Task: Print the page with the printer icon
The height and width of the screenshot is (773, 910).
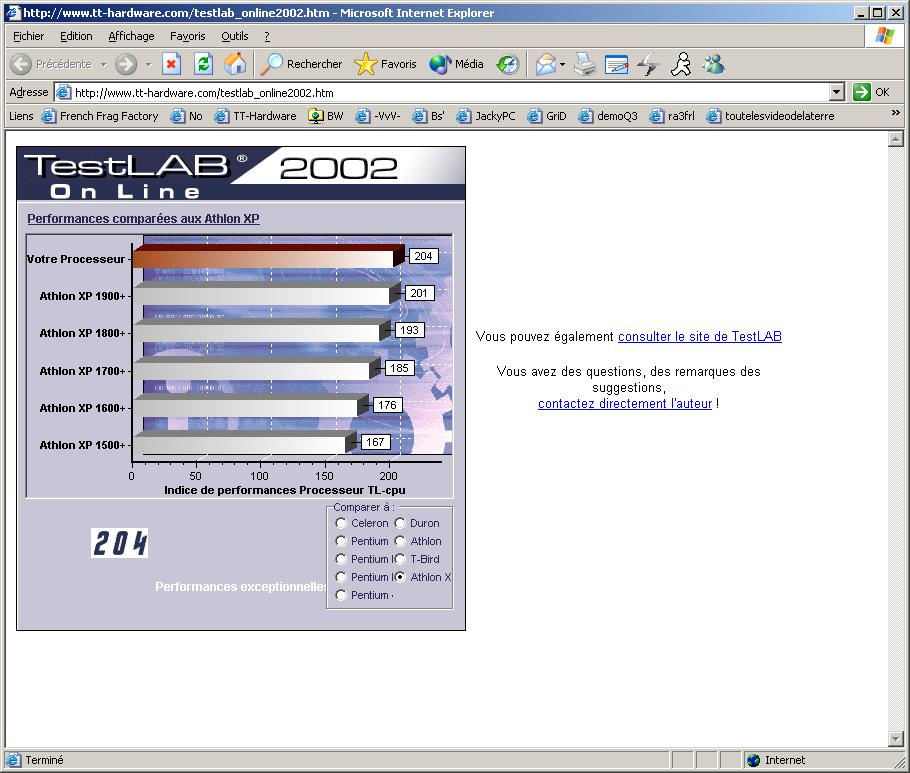Action: pos(585,64)
